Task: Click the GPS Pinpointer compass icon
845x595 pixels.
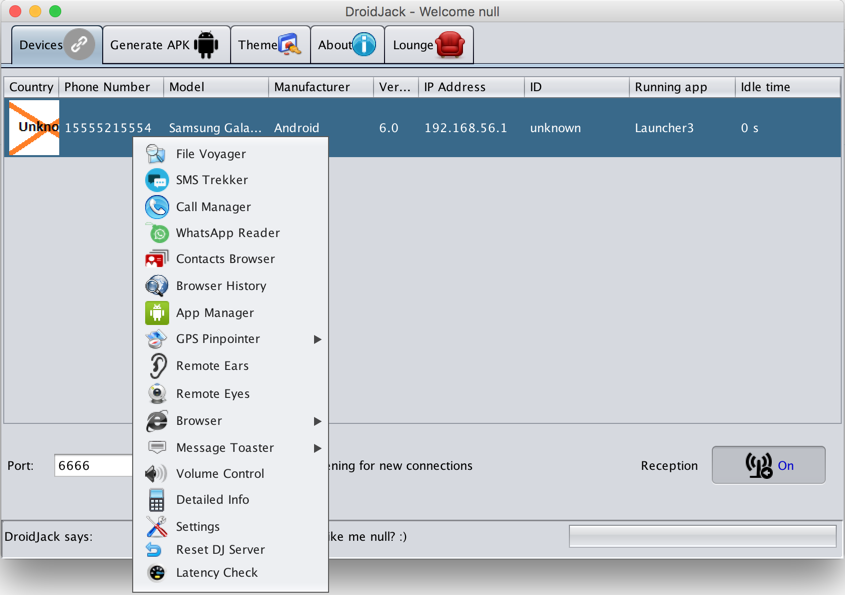Action: tap(156, 339)
